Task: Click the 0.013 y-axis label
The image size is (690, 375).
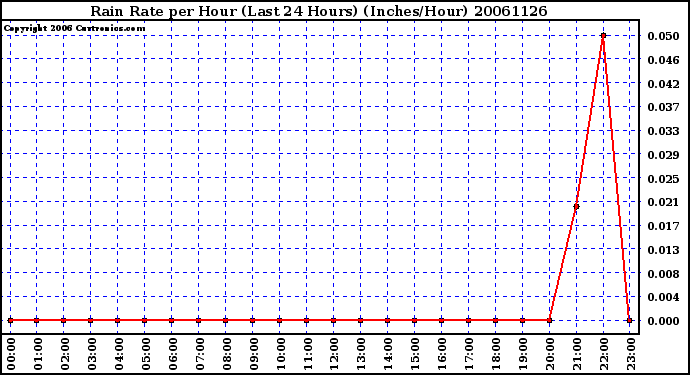Action: click(x=663, y=250)
